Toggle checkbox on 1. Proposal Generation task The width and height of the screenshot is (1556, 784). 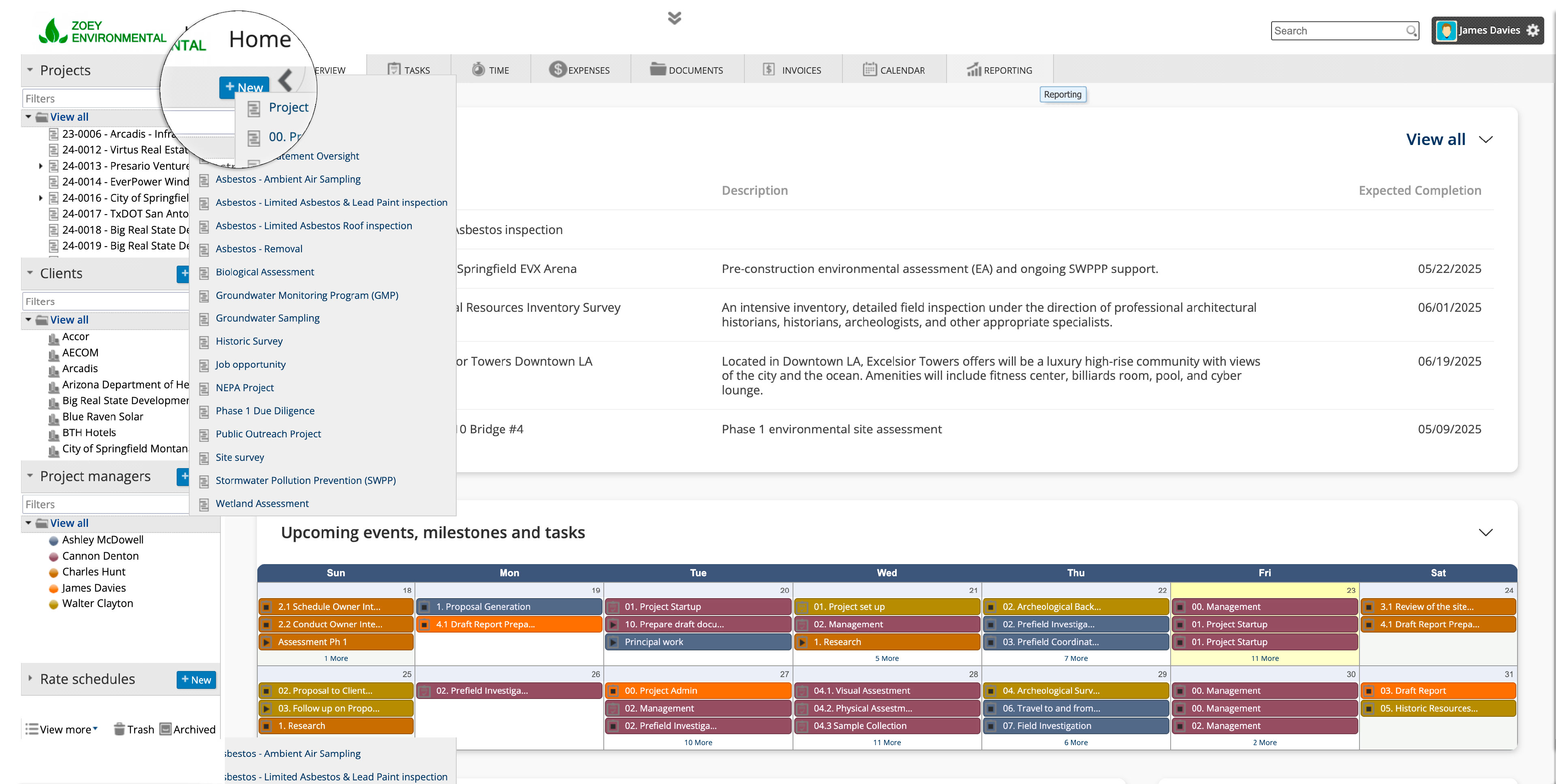tap(425, 607)
